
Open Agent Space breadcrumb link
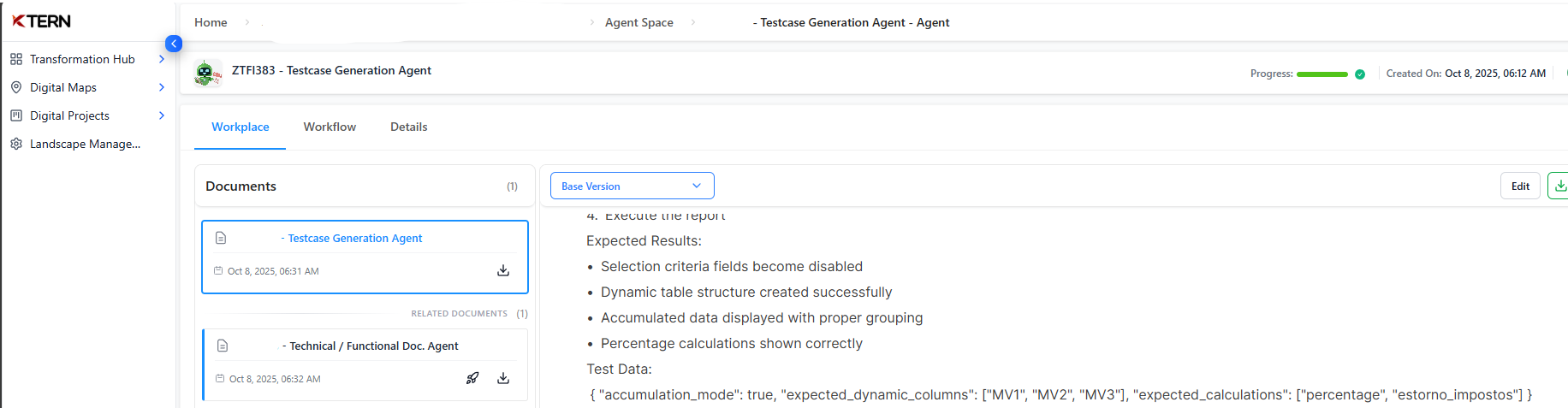tap(638, 22)
